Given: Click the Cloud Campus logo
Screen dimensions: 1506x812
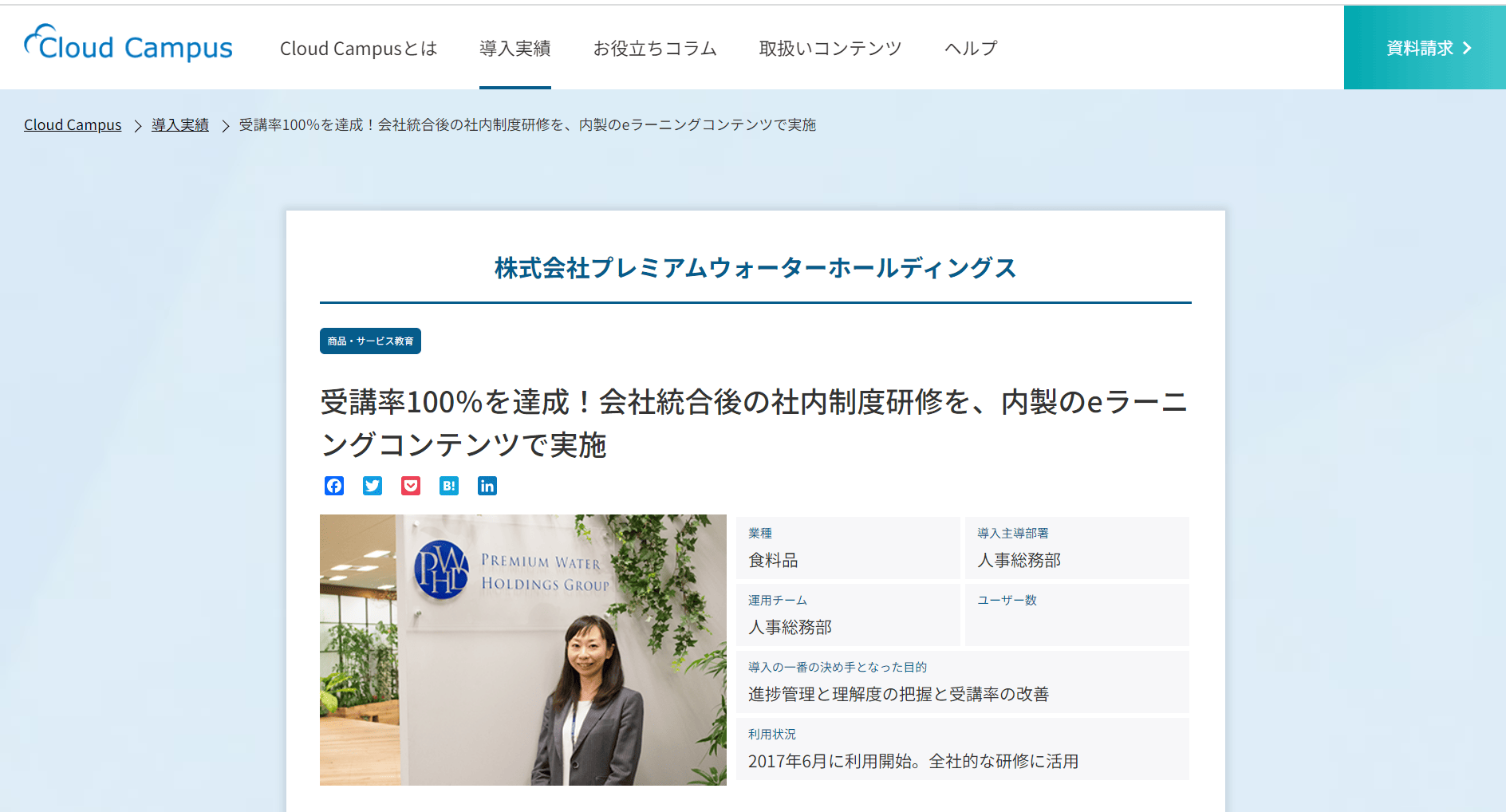Looking at the screenshot, I should [128, 45].
